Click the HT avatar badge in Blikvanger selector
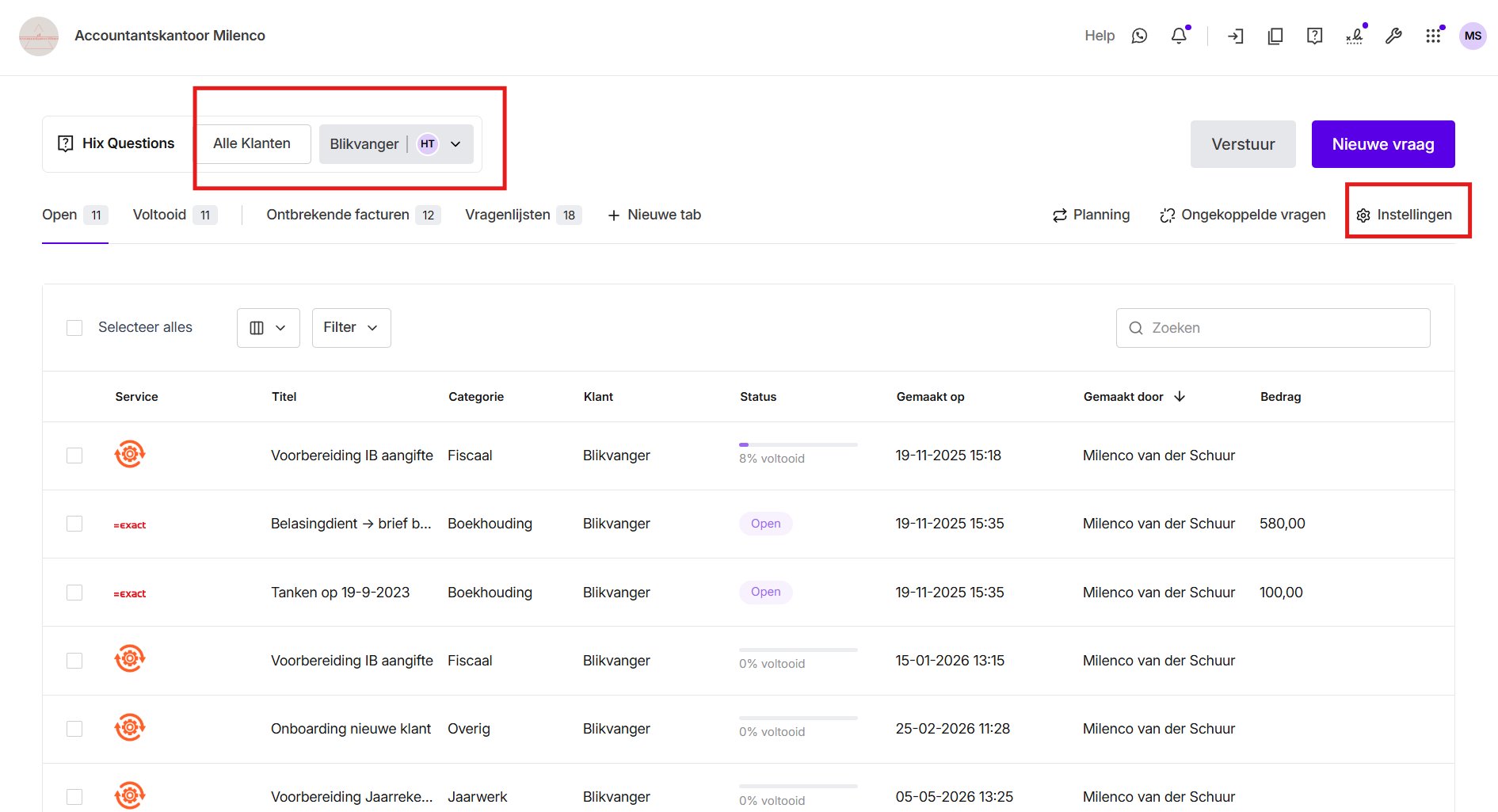The width and height of the screenshot is (1498, 812). click(428, 144)
